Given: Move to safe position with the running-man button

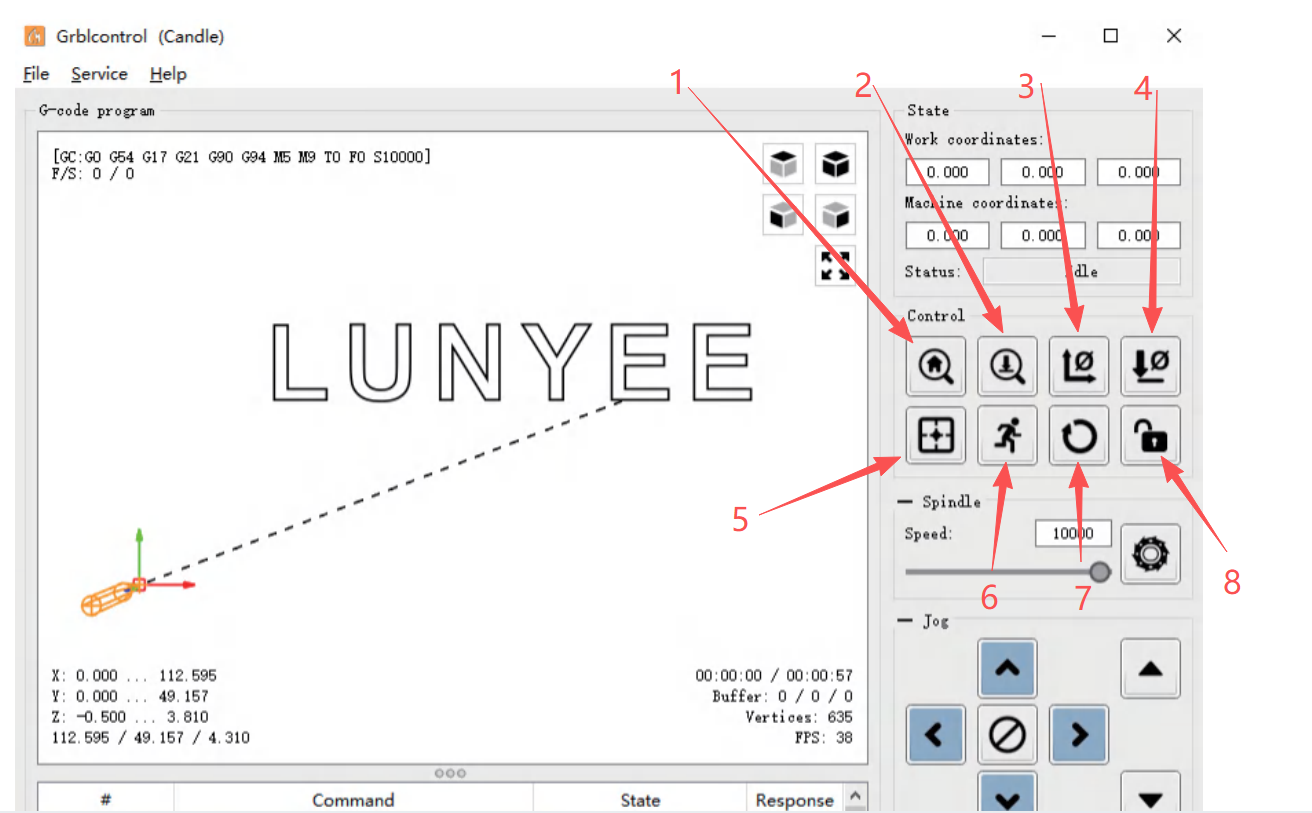Looking at the screenshot, I should [x=1007, y=435].
